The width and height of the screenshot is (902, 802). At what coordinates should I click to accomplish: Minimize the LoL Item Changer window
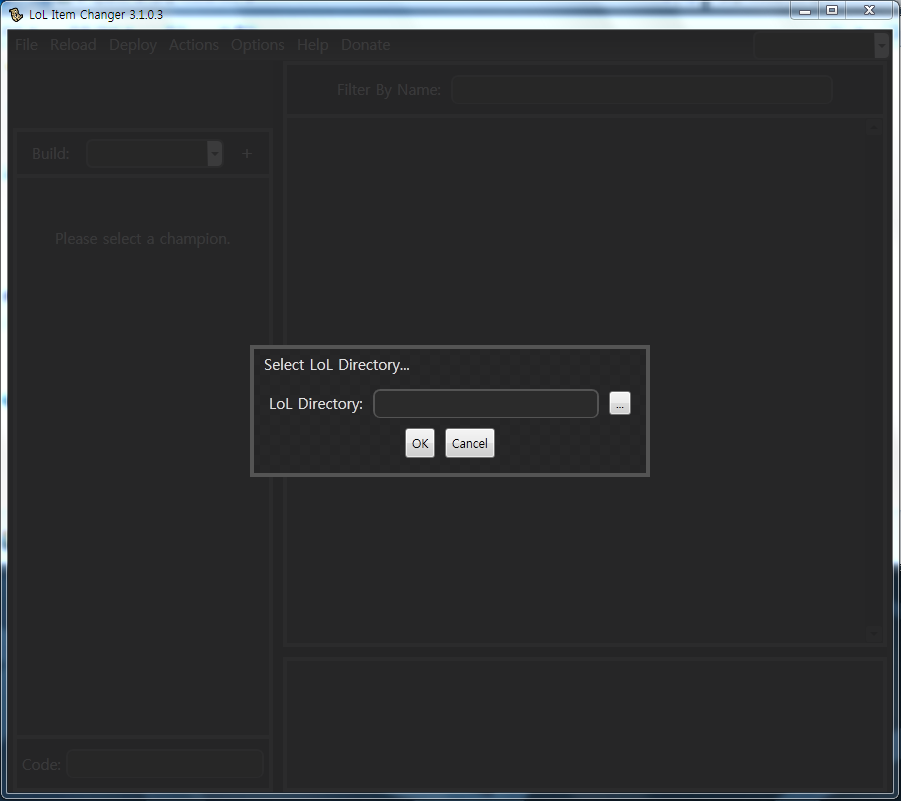tap(805, 10)
